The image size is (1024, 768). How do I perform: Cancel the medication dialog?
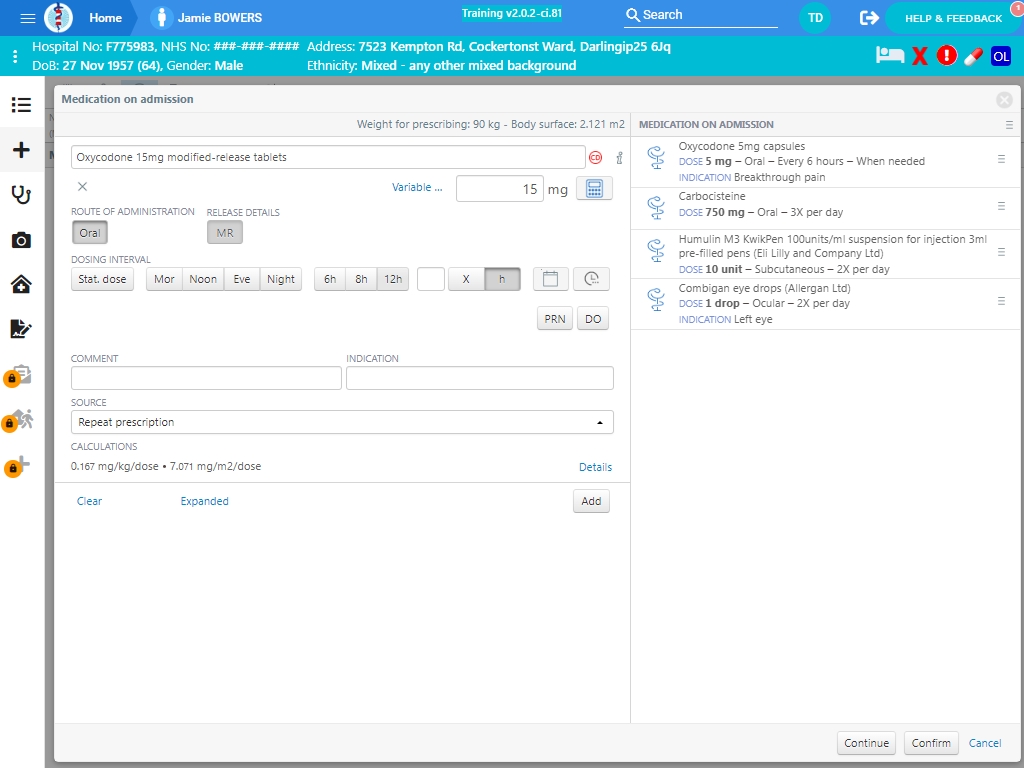click(x=985, y=743)
